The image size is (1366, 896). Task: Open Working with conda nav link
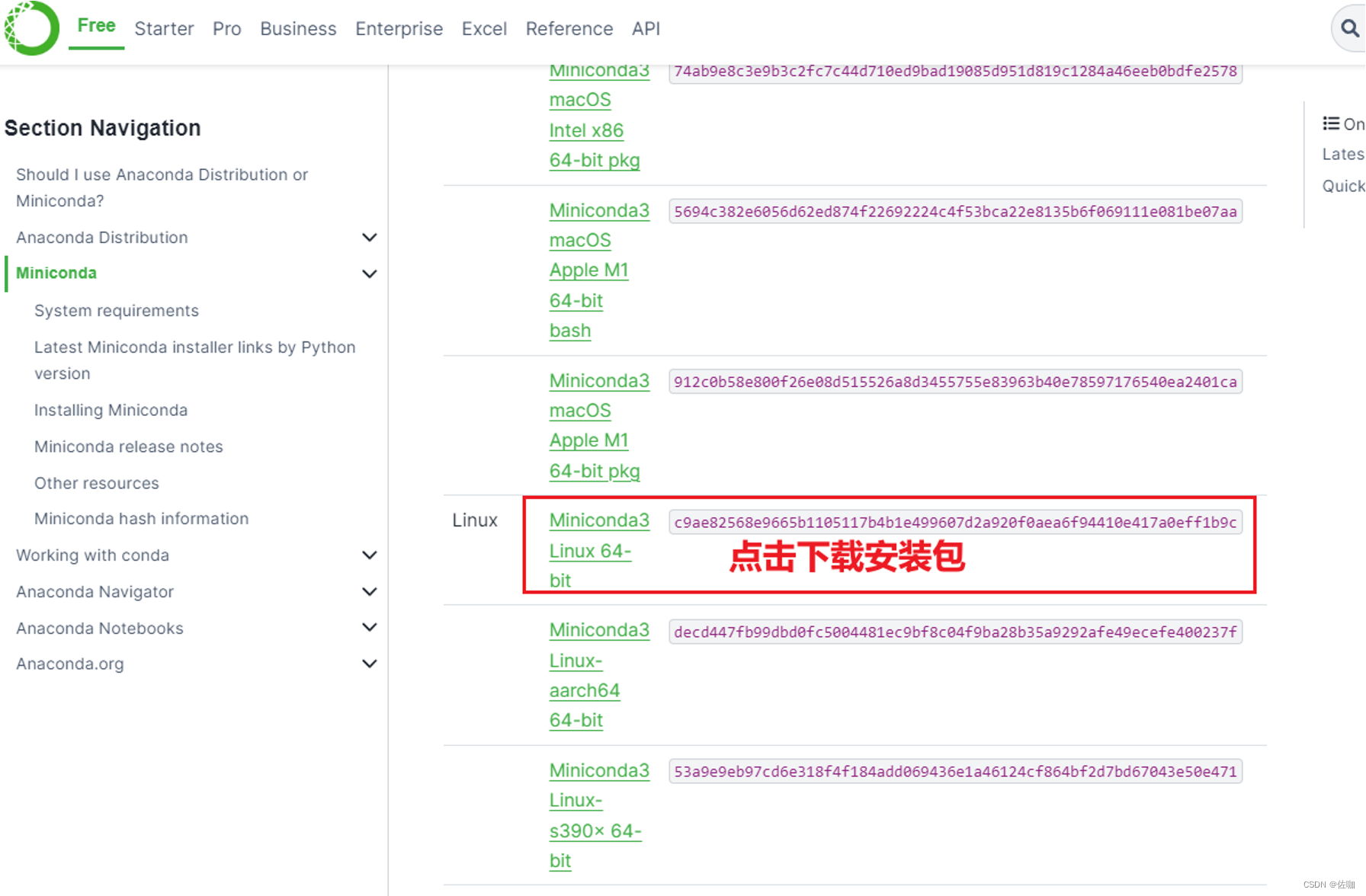click(92, 555)
